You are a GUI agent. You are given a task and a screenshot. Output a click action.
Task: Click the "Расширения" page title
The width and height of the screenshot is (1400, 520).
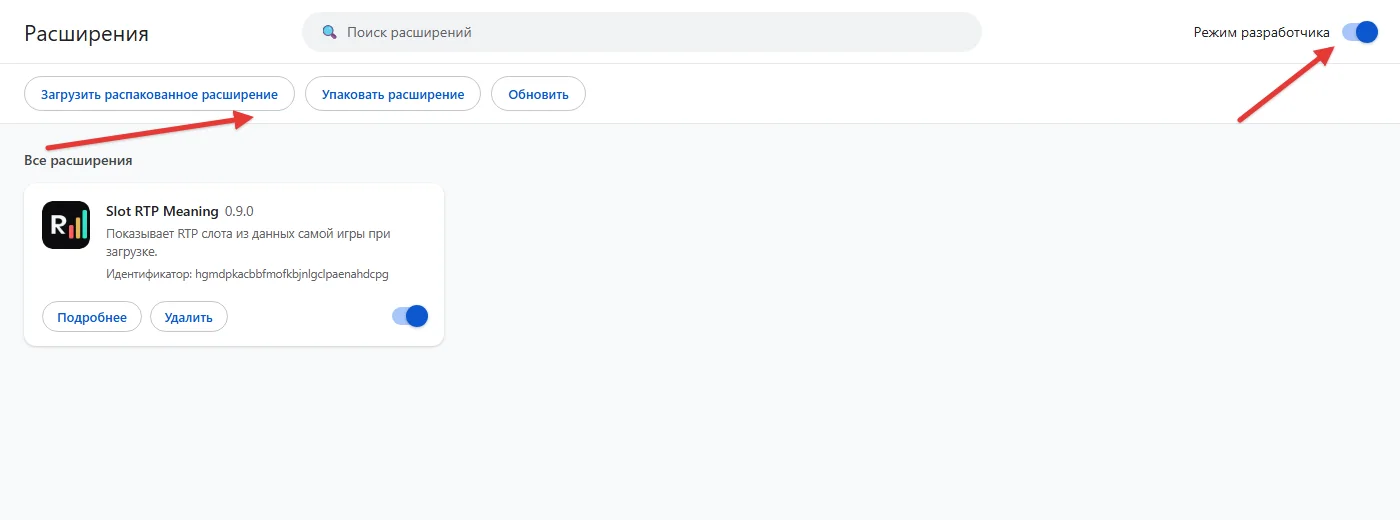coord(86,33)
